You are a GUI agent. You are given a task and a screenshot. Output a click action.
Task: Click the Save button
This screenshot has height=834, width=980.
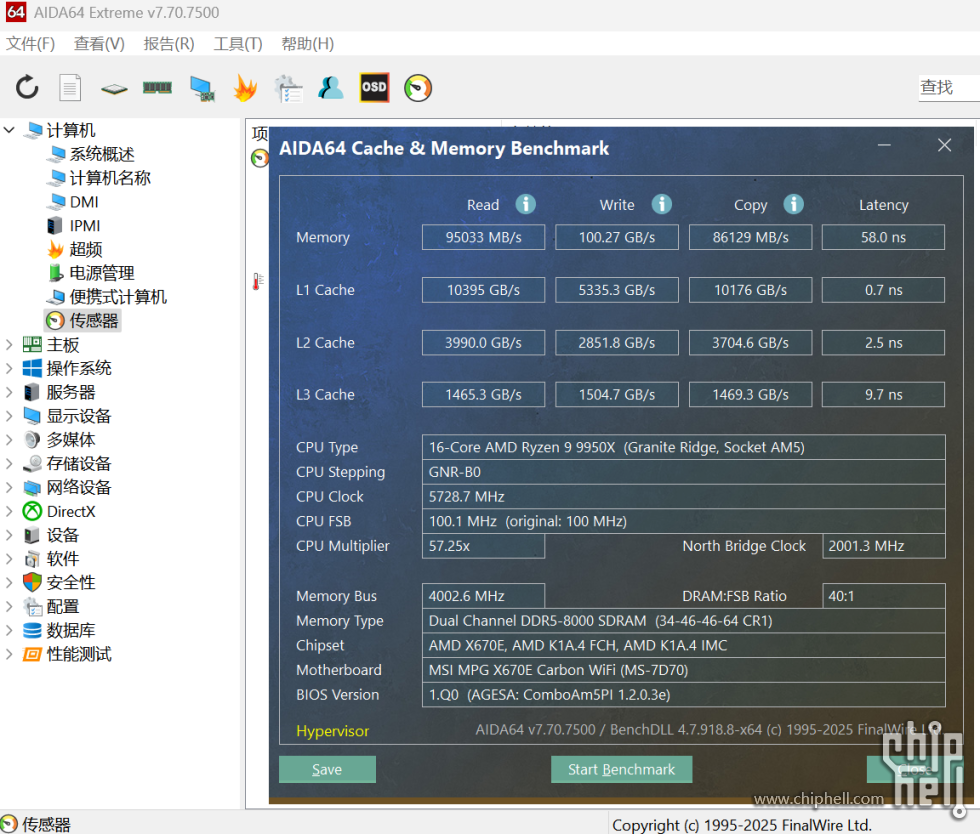(327, 769)
